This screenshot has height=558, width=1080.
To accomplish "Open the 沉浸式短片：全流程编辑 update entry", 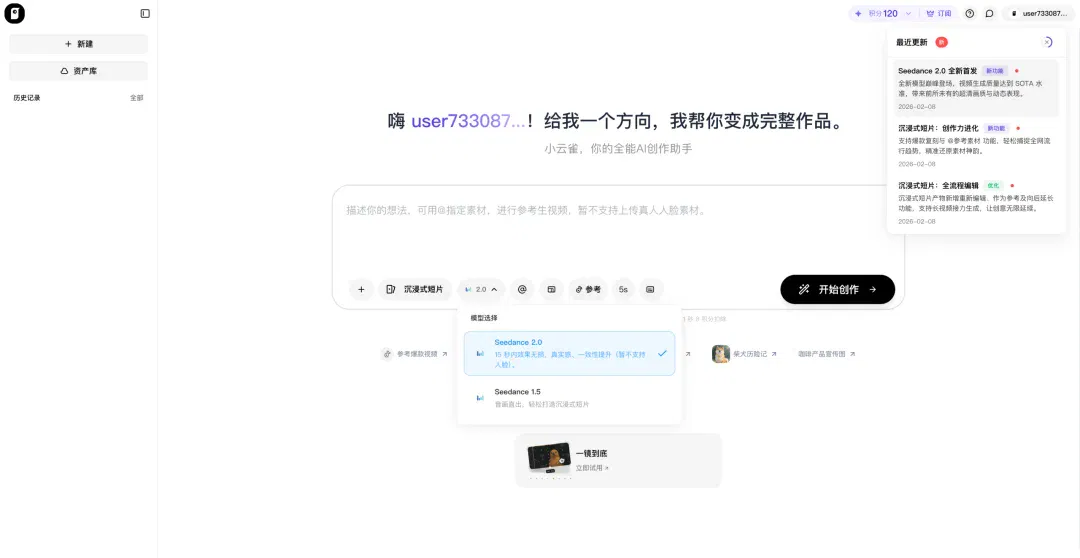I will pos(976,203).
